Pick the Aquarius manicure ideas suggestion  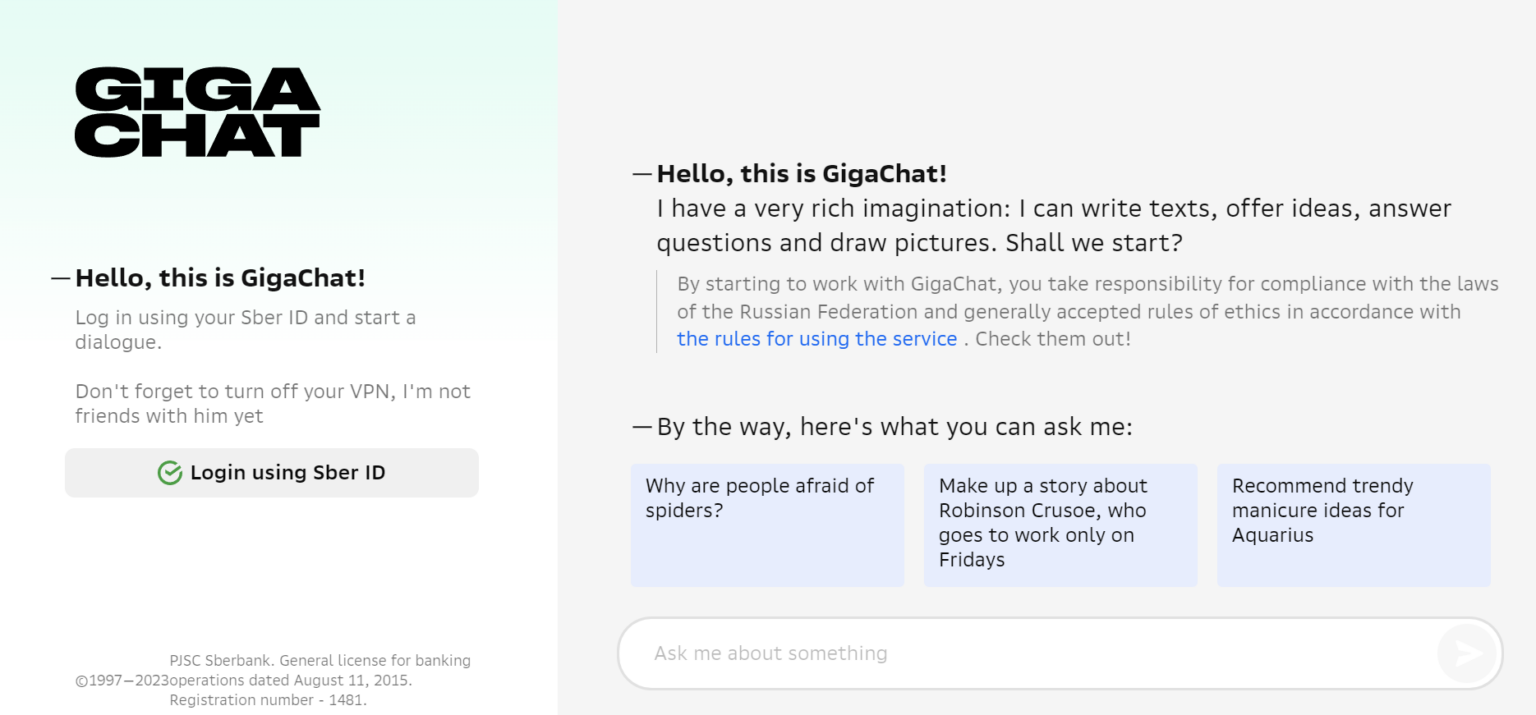tap(1353, 524)
